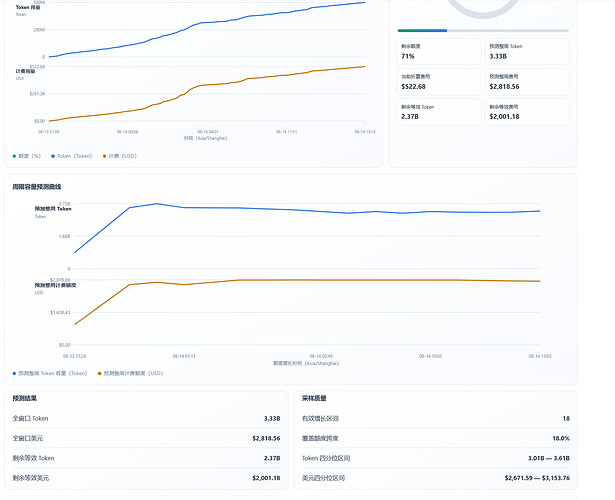Click the 全窗口美元 $2,818.56 row
Viewport: 615px width, 500px height.
[146, 438]
